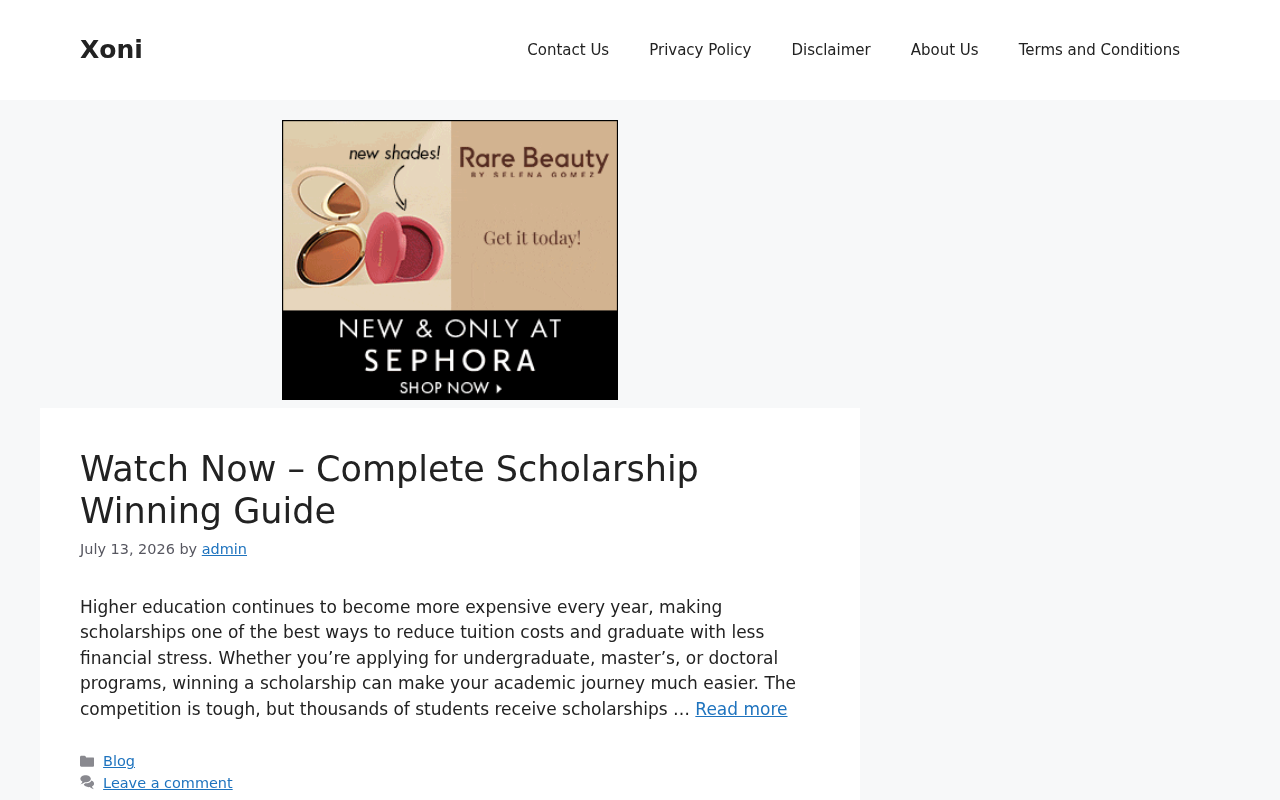The image size is (1280, 800).
Task: Click Leave a comment link
Action: click(168, 783)
